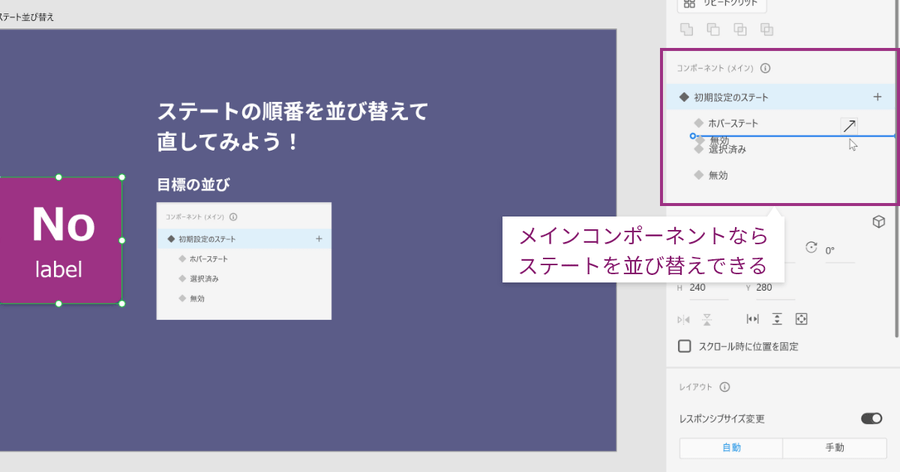The image size is (900, 472).
Task: Check スクロール時に位置を固定 checkbox
Action: (684, 346)
